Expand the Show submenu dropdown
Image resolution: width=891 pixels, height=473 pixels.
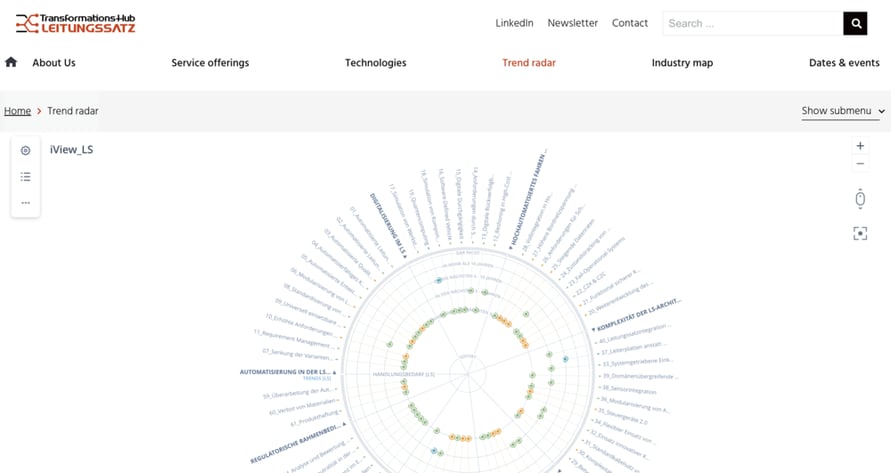[843, 111]
